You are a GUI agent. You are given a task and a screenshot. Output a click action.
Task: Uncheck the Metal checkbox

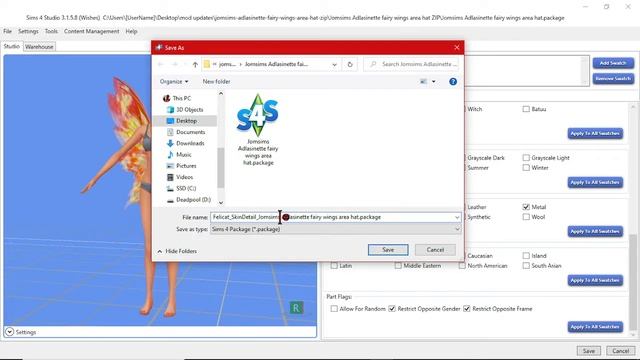[526, 207]
